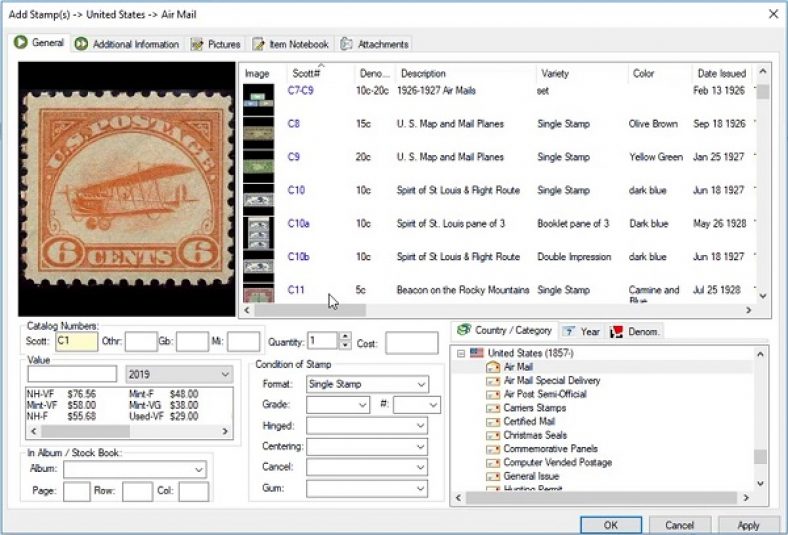Image resolution: width=788 pixels, height=535 pixels.
Task: Select the C10a stamp thumbnail image
Action: pos(259,232)
